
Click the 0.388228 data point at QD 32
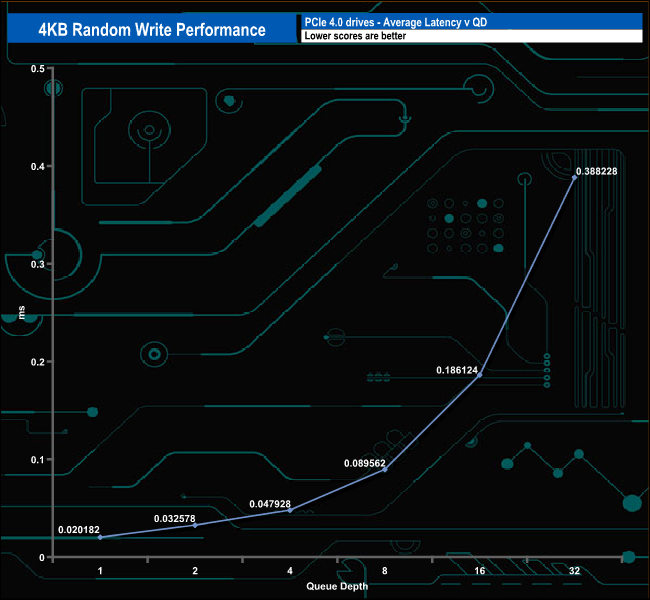(575, 177)
